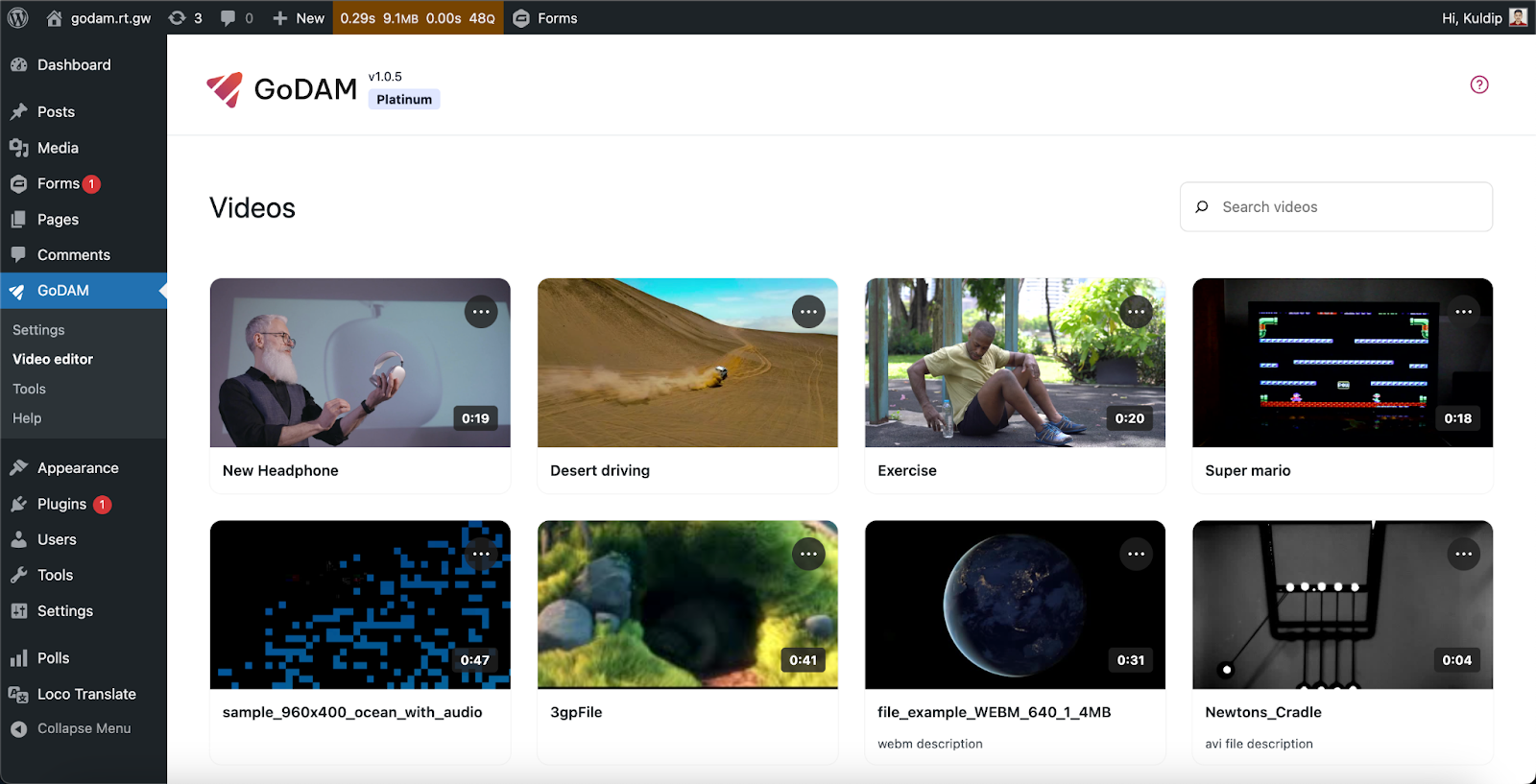Click the help question mark icon

(x=1479, y=84)
